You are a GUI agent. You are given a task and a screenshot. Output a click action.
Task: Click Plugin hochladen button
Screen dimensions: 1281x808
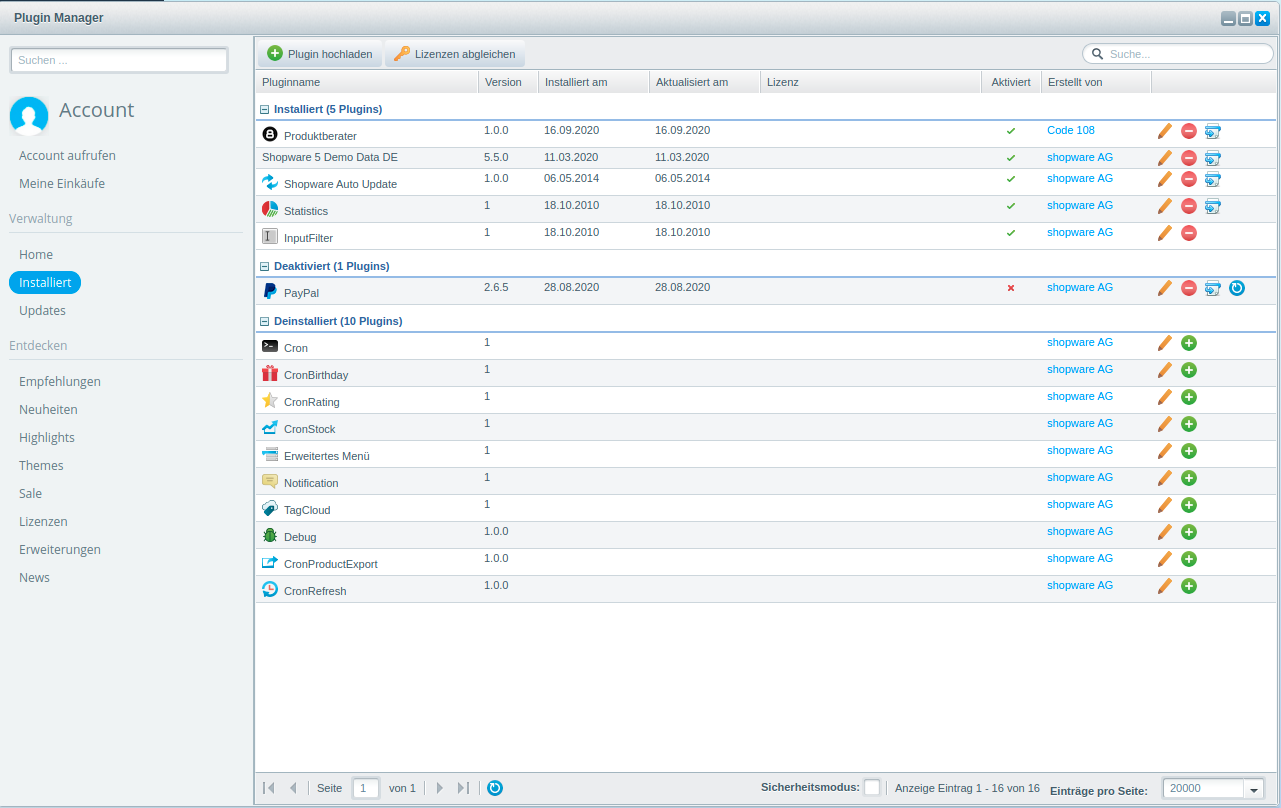[x=320, y=54]
